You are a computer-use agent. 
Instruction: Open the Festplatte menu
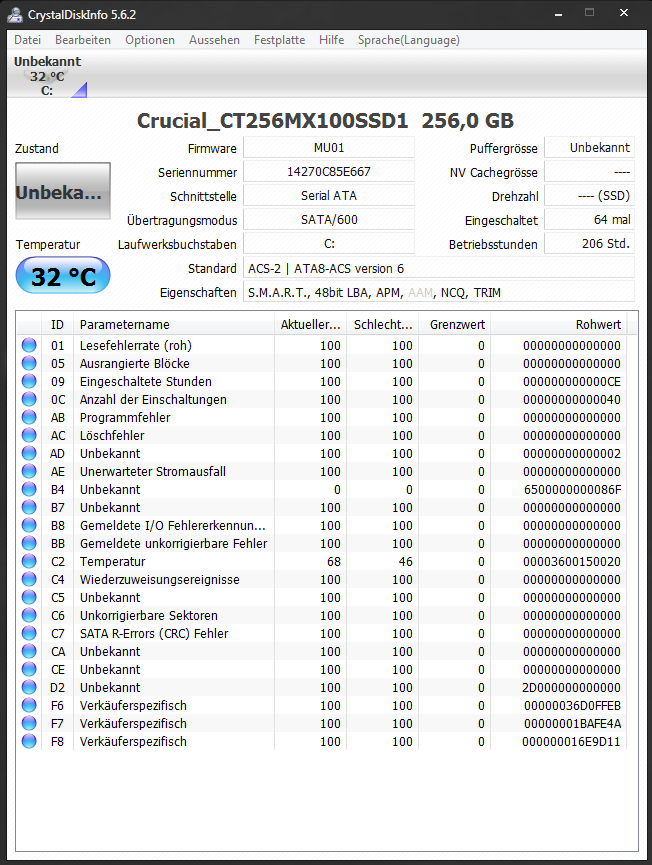click(279, 40)
